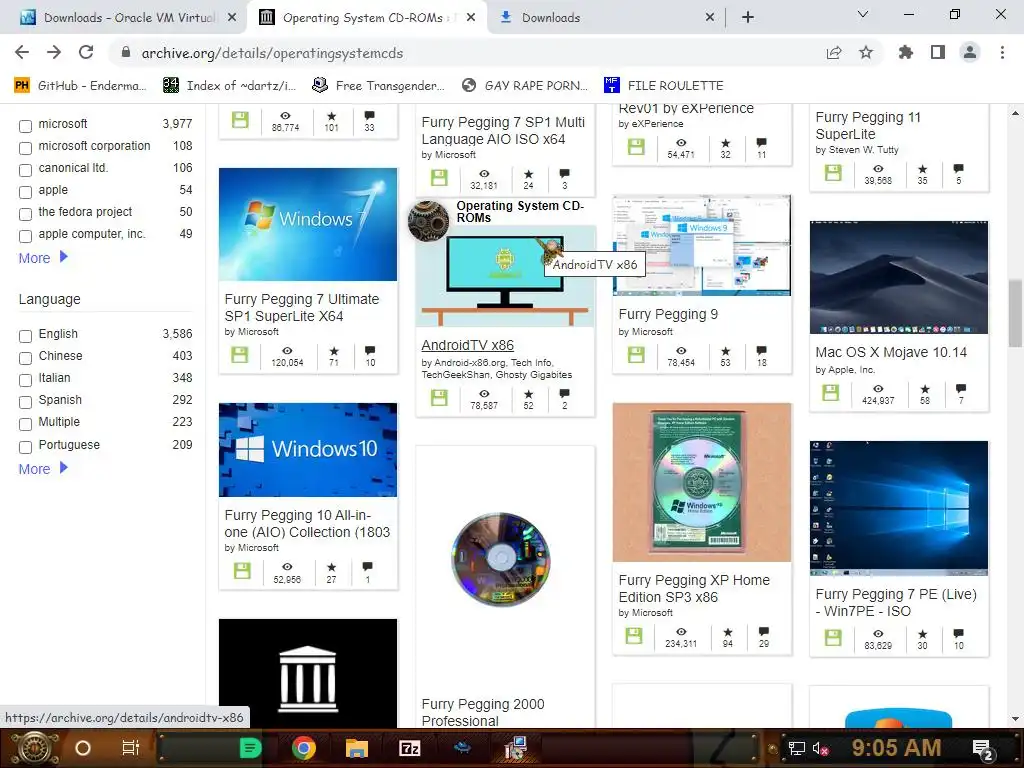Check the microsoft creator filter
Viewport: 1024px width, 768px height.
point(25,126)
